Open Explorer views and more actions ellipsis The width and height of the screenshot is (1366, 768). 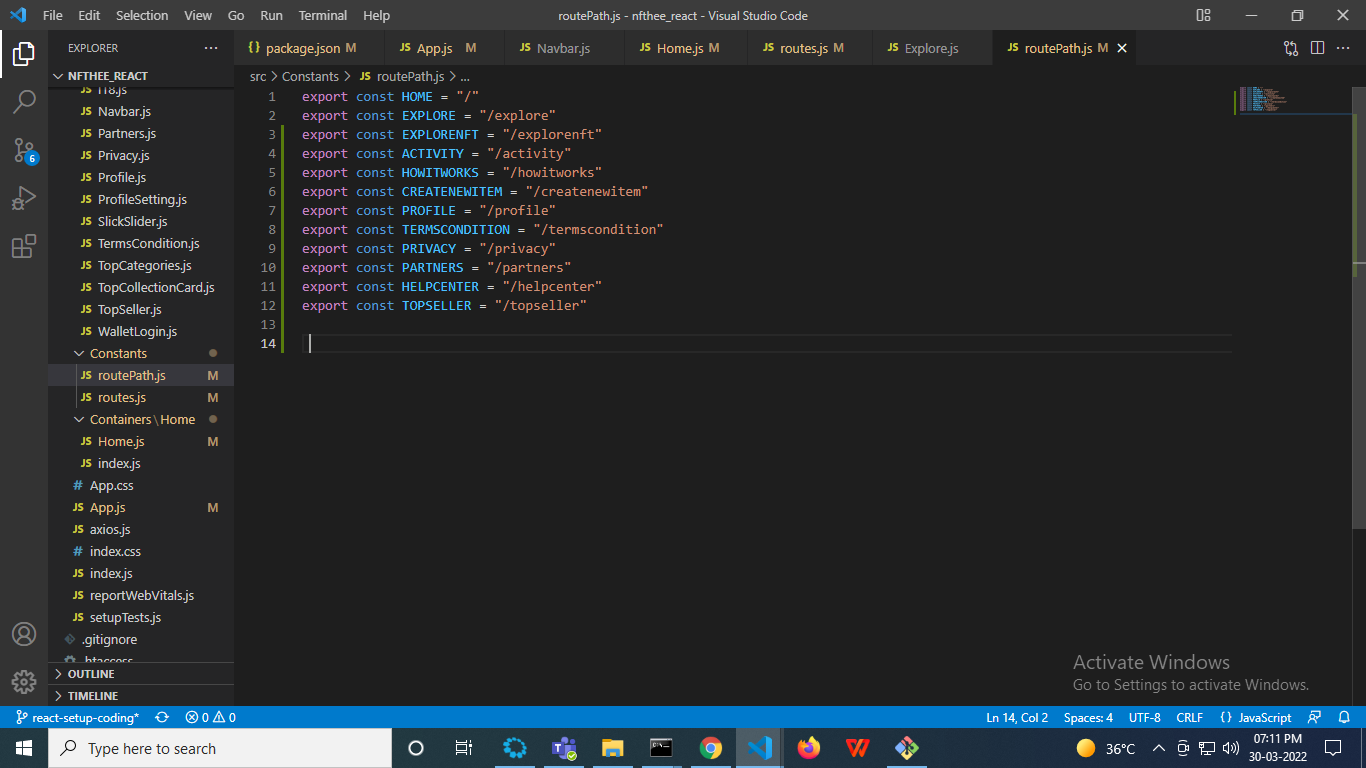pos(210,48)
